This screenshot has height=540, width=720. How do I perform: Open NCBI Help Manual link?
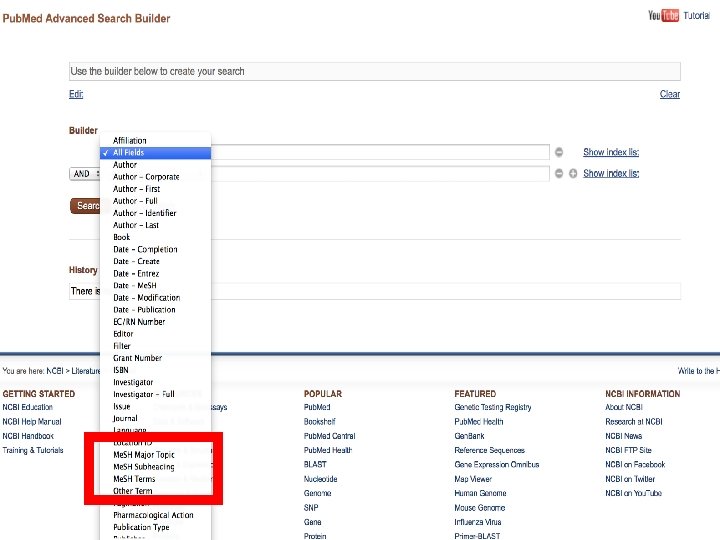(32, 422)
